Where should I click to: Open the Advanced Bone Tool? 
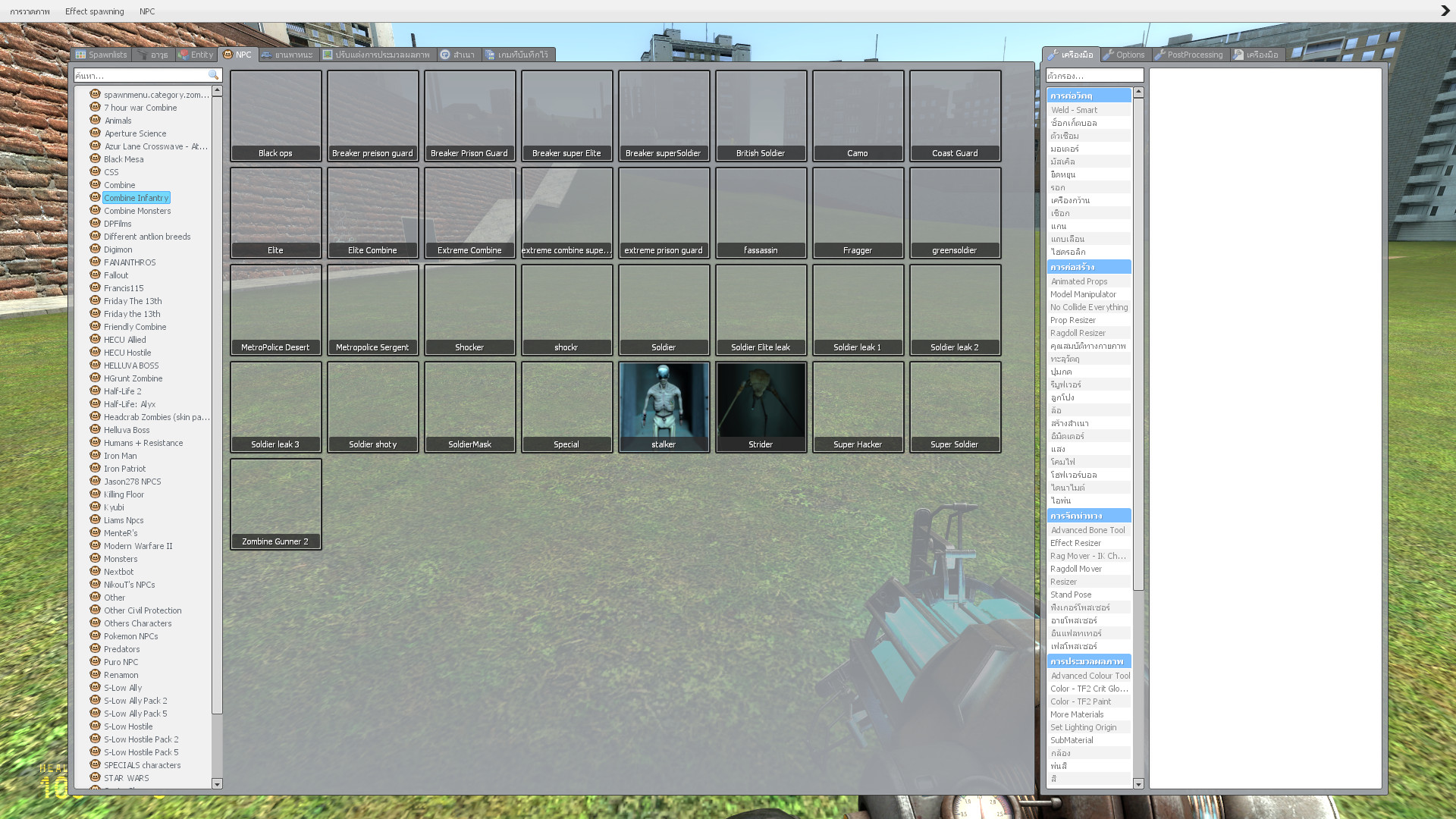tap(1087, 530)
